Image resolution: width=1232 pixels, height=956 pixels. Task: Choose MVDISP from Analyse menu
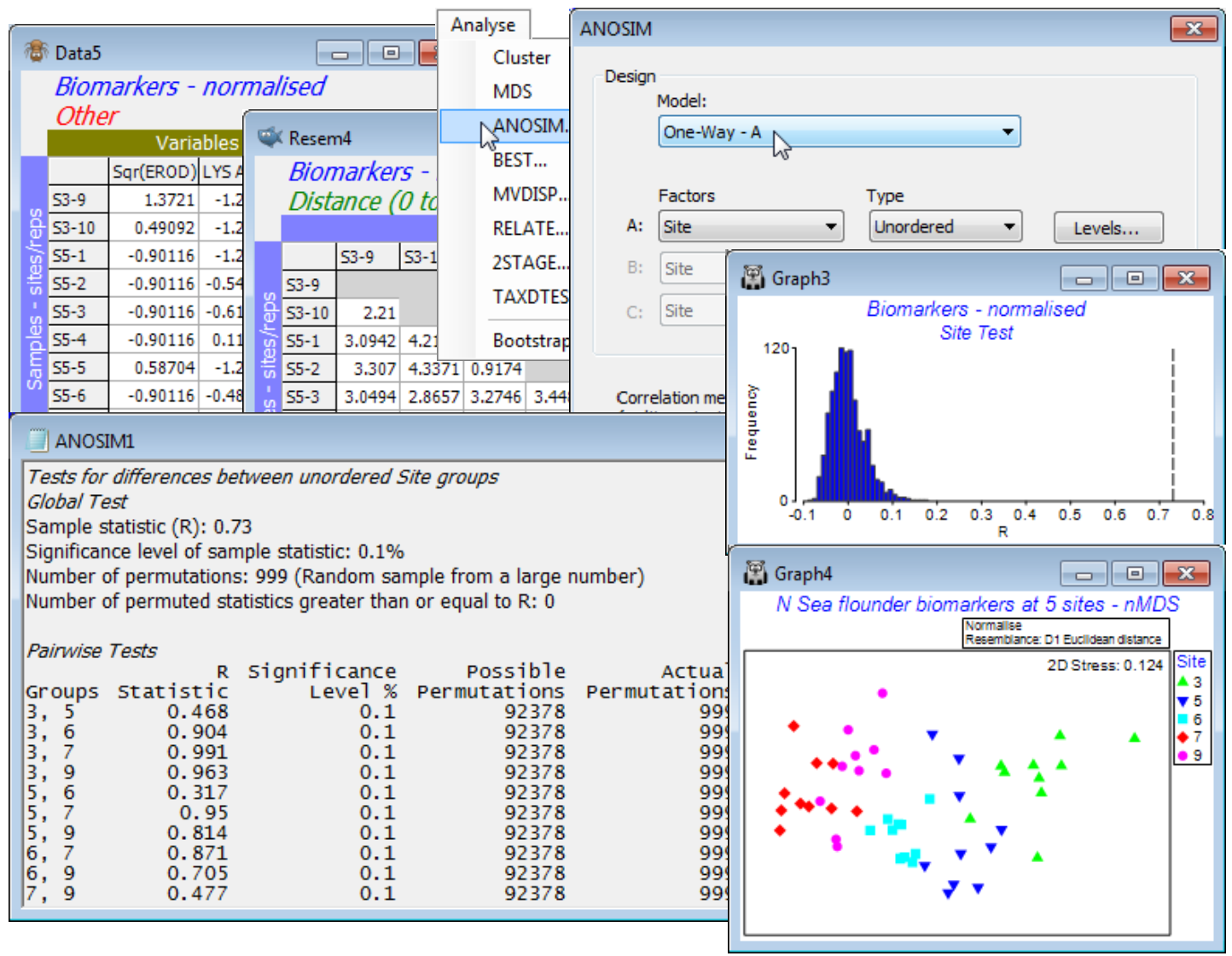click(530, 195)
